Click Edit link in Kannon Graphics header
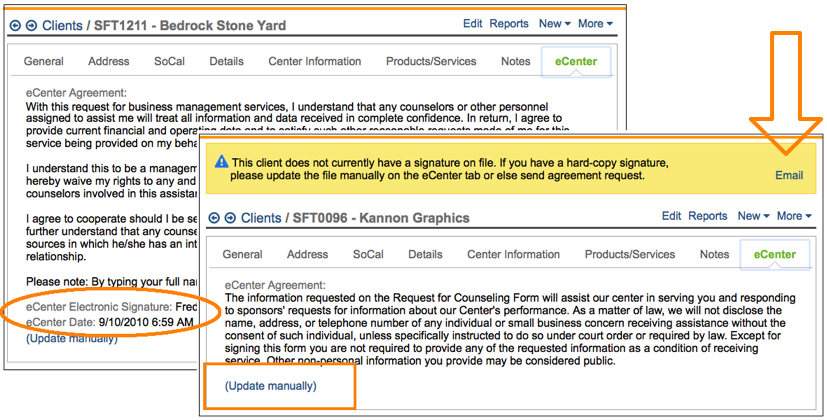 click(x=671, y=216)
